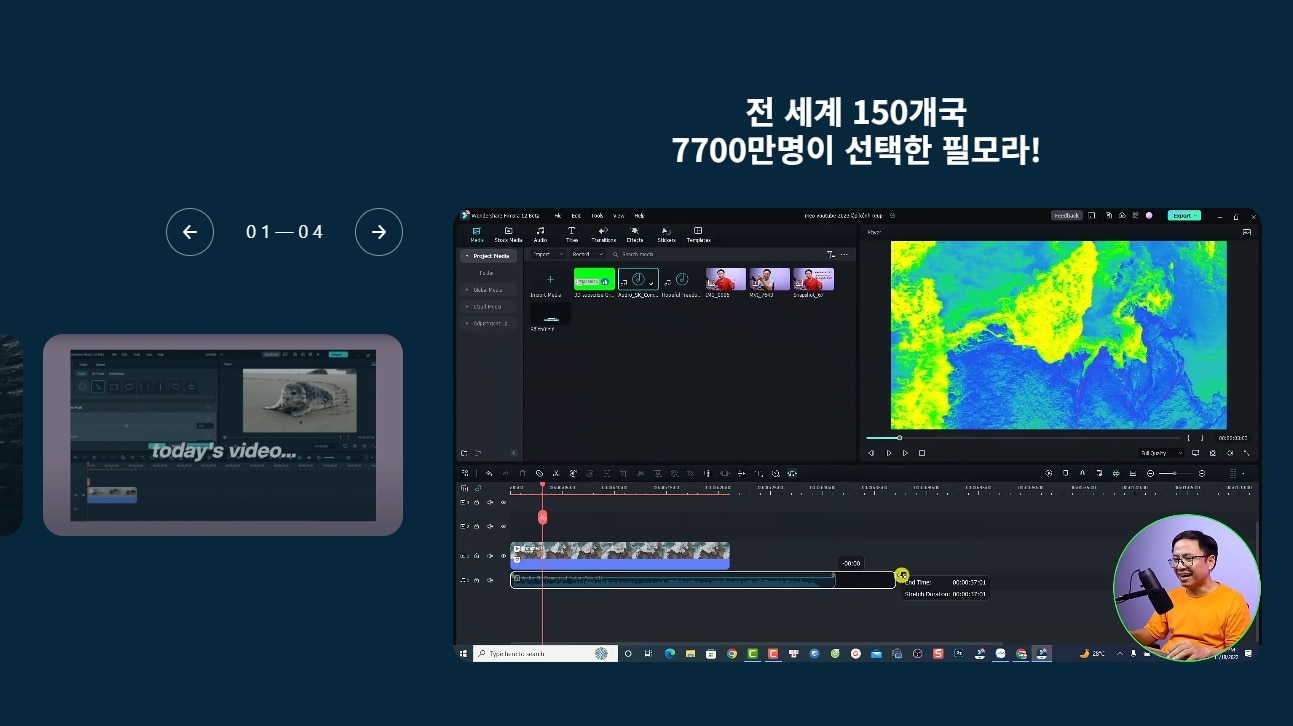Expand the Global Media section
The width and height of the screenshot is (1293, 726).
tap(466, 290)
